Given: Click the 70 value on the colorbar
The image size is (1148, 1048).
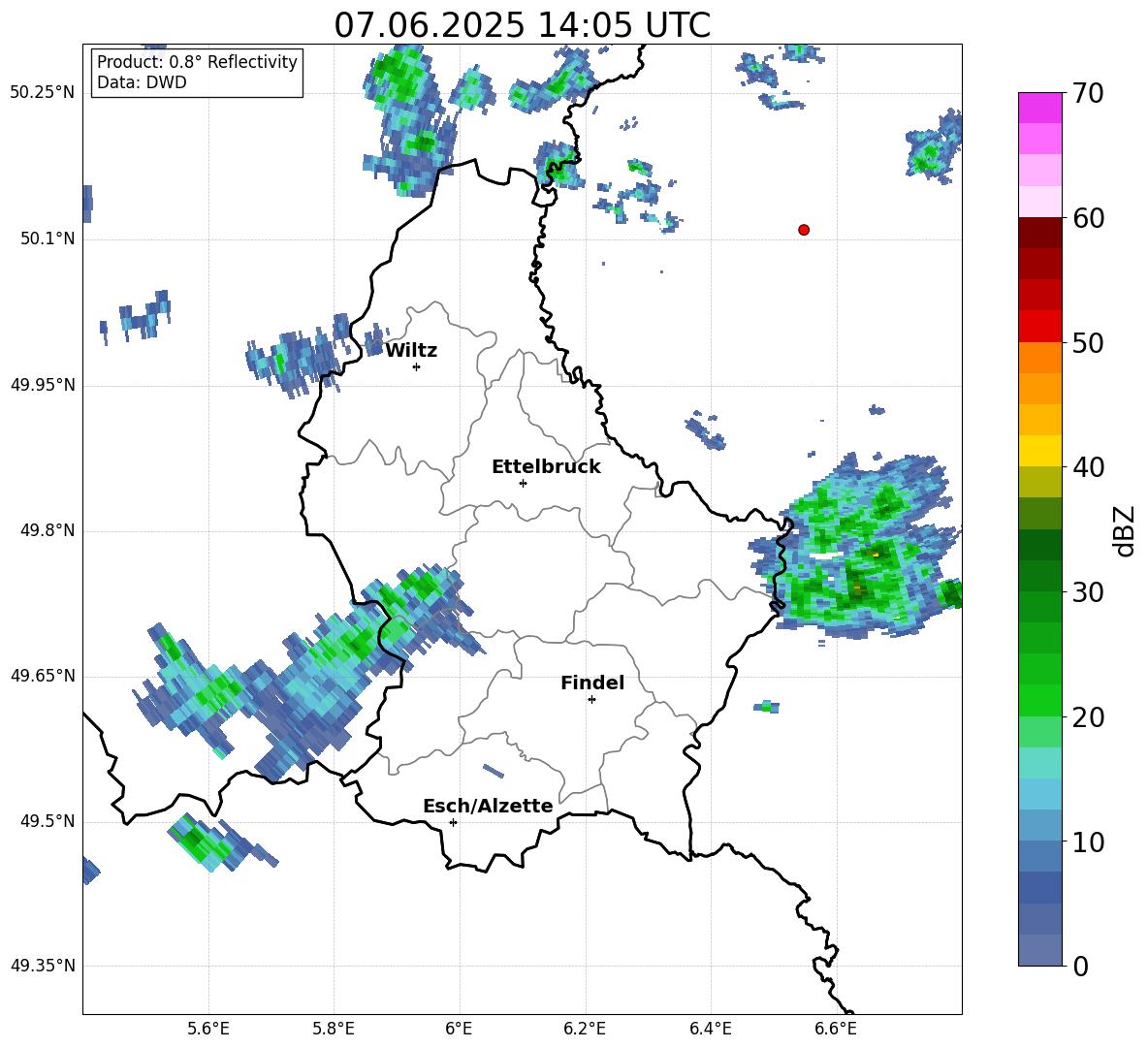Looking at the screenshot, I should (x=1088, y=93).
